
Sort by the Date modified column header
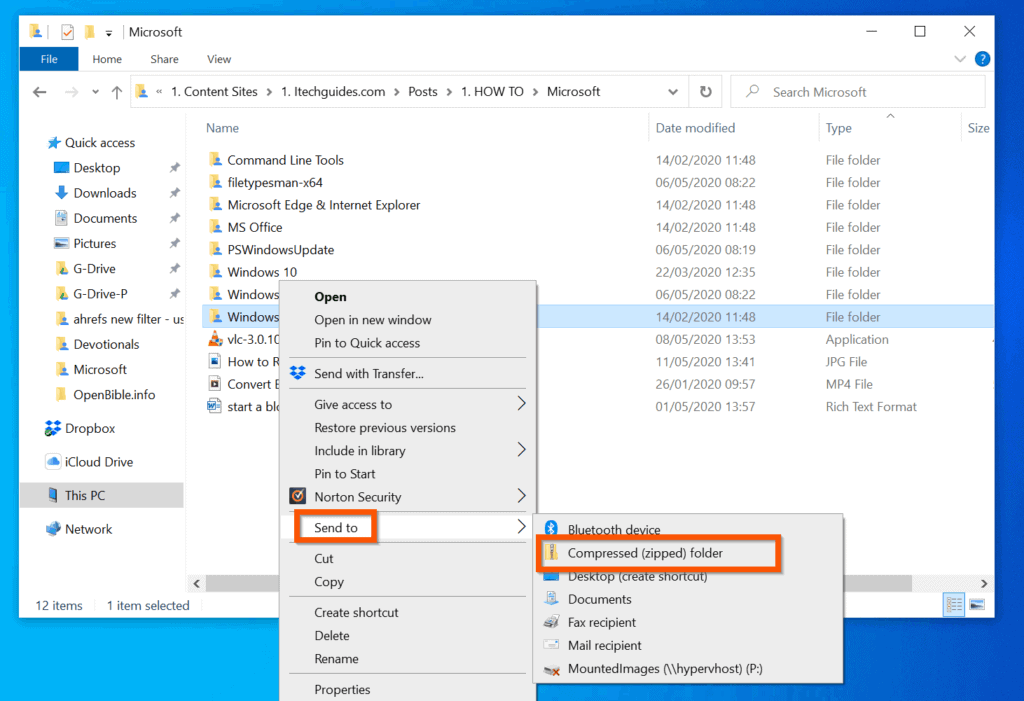(696, 128)
